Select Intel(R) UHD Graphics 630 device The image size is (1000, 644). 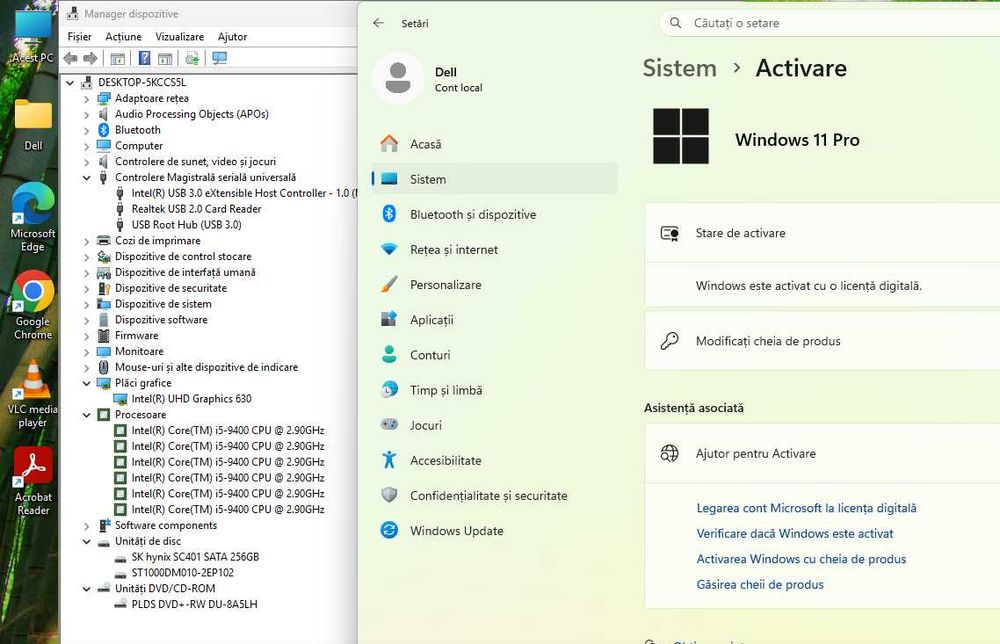[x=191, y=399]
